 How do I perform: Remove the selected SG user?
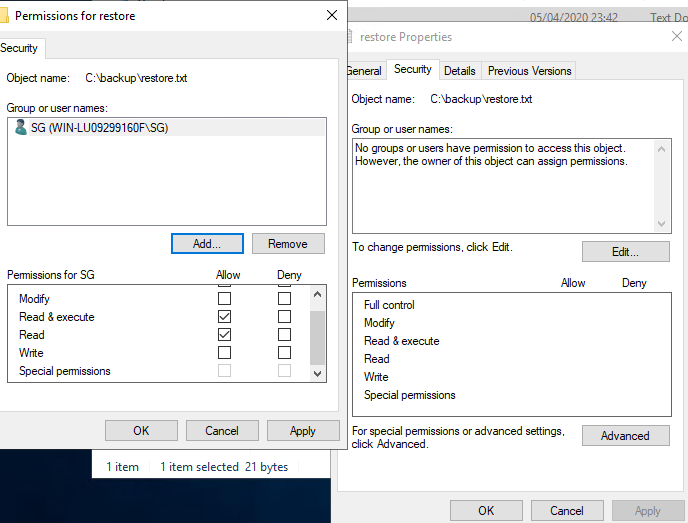288,244
